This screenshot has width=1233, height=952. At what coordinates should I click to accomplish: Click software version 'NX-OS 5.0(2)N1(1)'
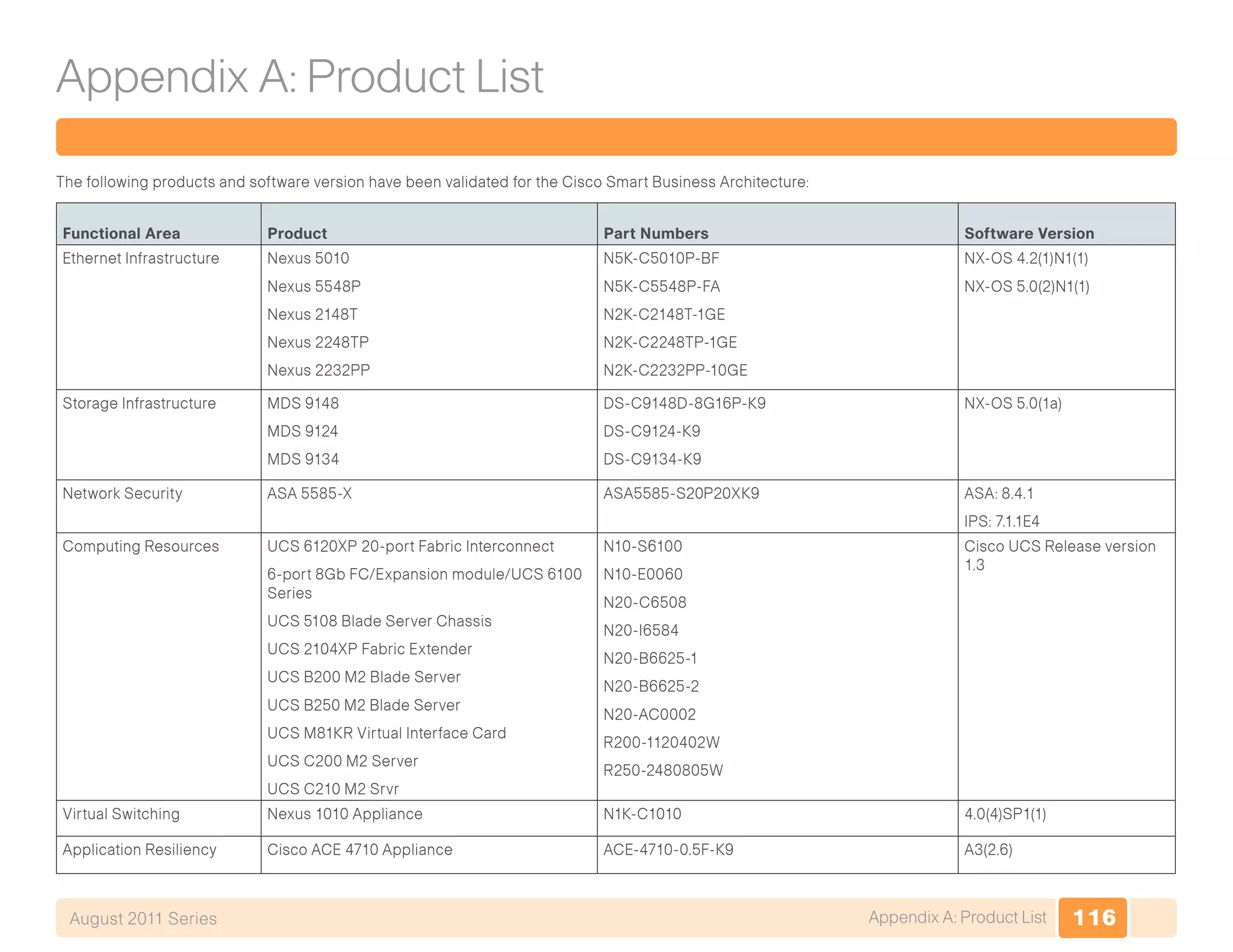coord(1027,286)
